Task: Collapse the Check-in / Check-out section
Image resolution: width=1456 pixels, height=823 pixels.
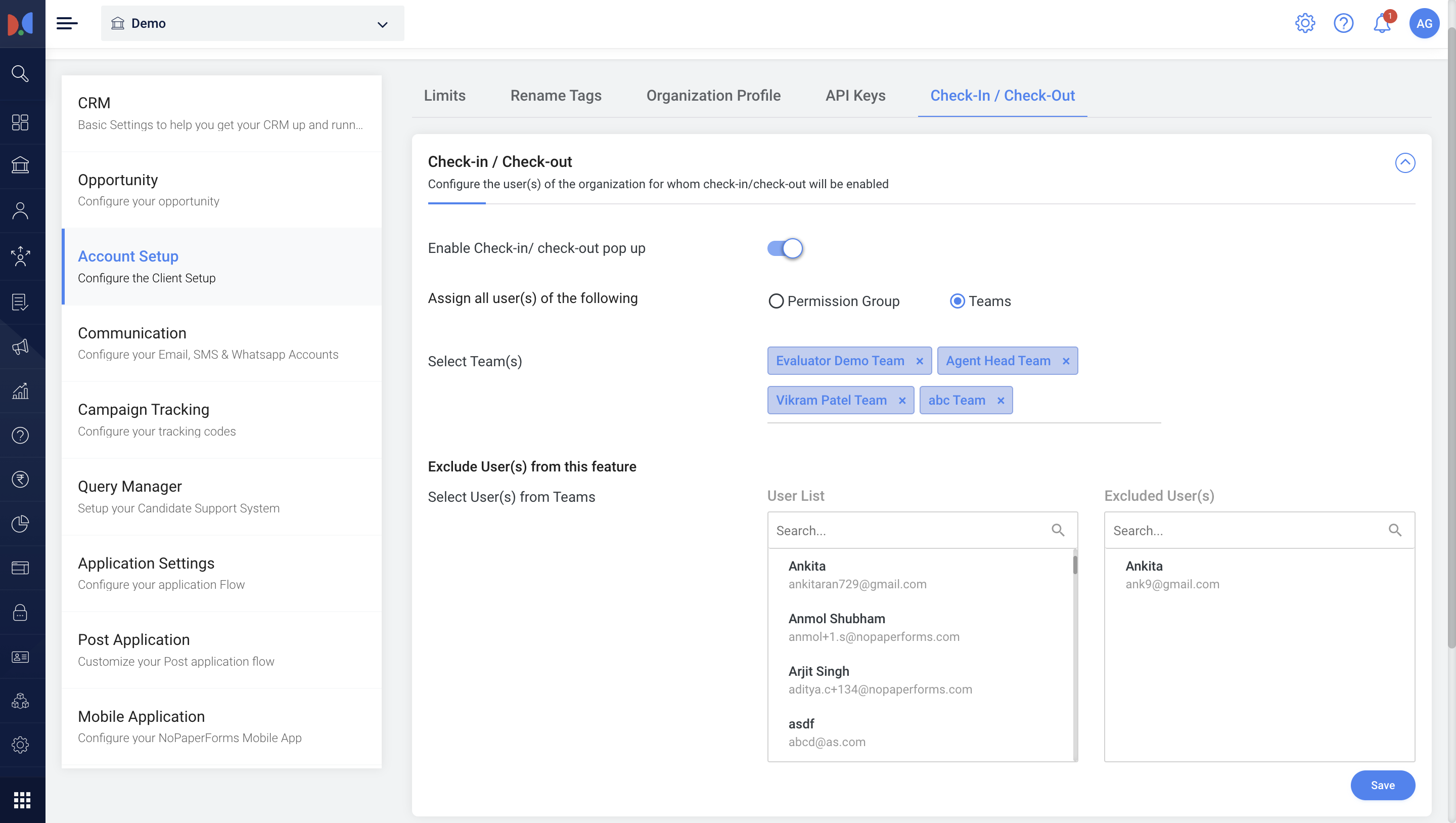Action: pyautogui.click(x=1405, y=163)
